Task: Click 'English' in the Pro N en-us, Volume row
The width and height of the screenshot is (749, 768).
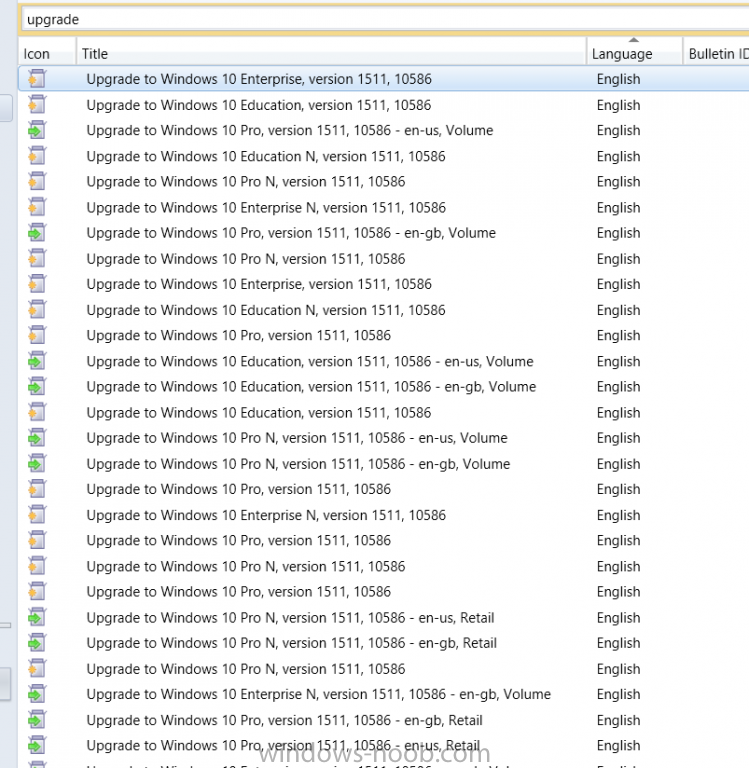Action: tap(618, 438)
